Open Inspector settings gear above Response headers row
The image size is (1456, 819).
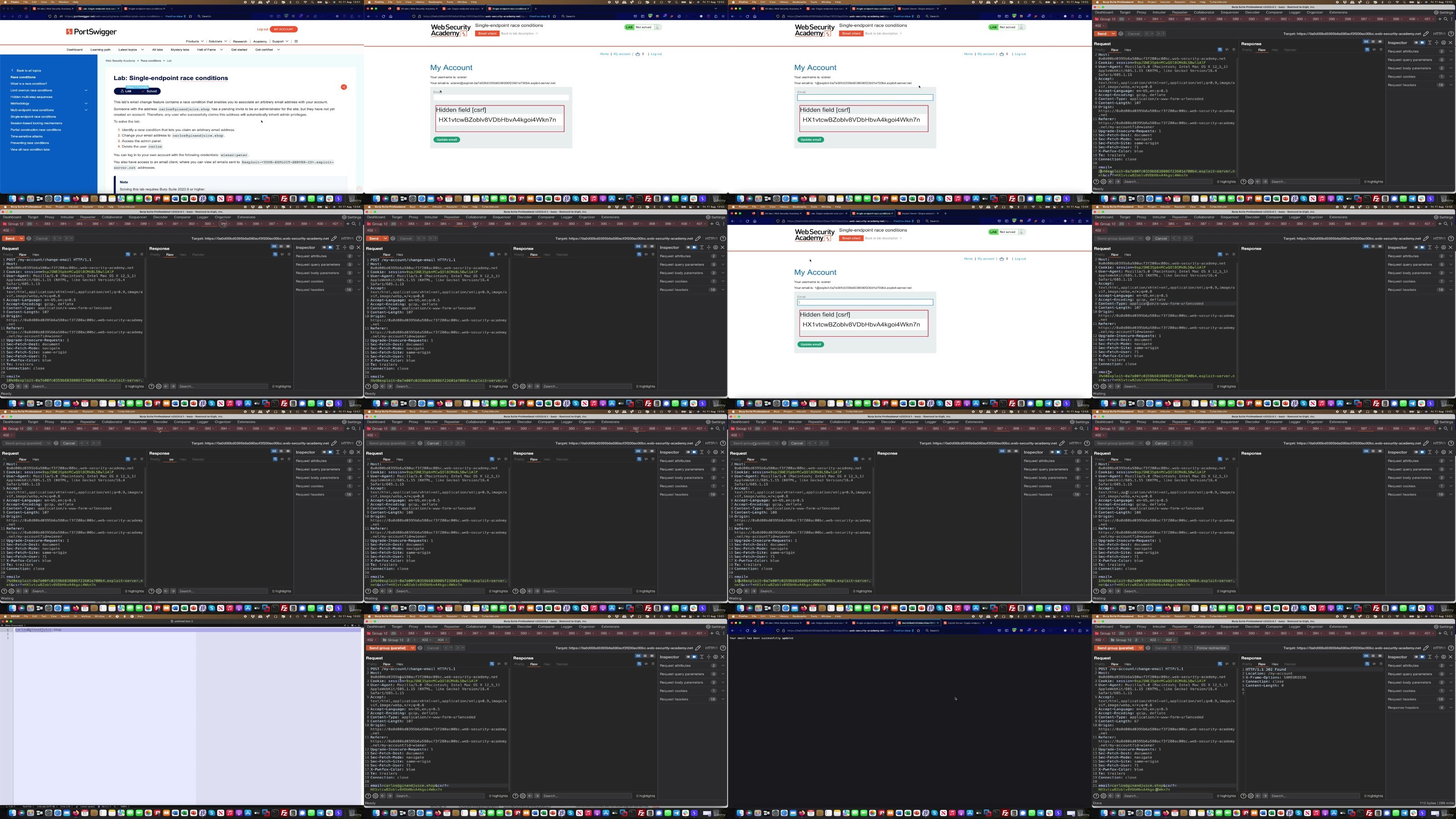tap(1443, 657)
